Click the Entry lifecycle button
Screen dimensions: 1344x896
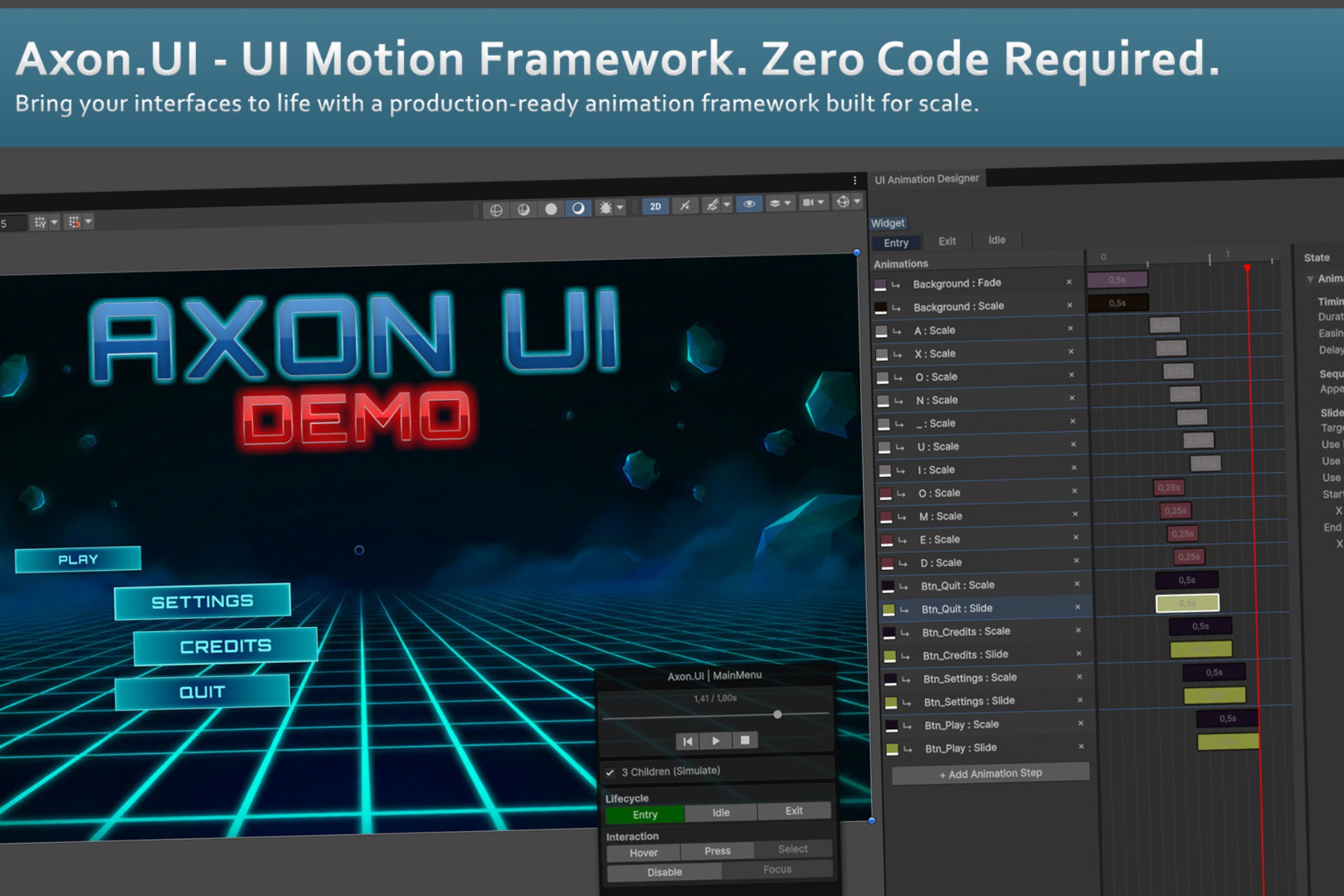point(645,815)
